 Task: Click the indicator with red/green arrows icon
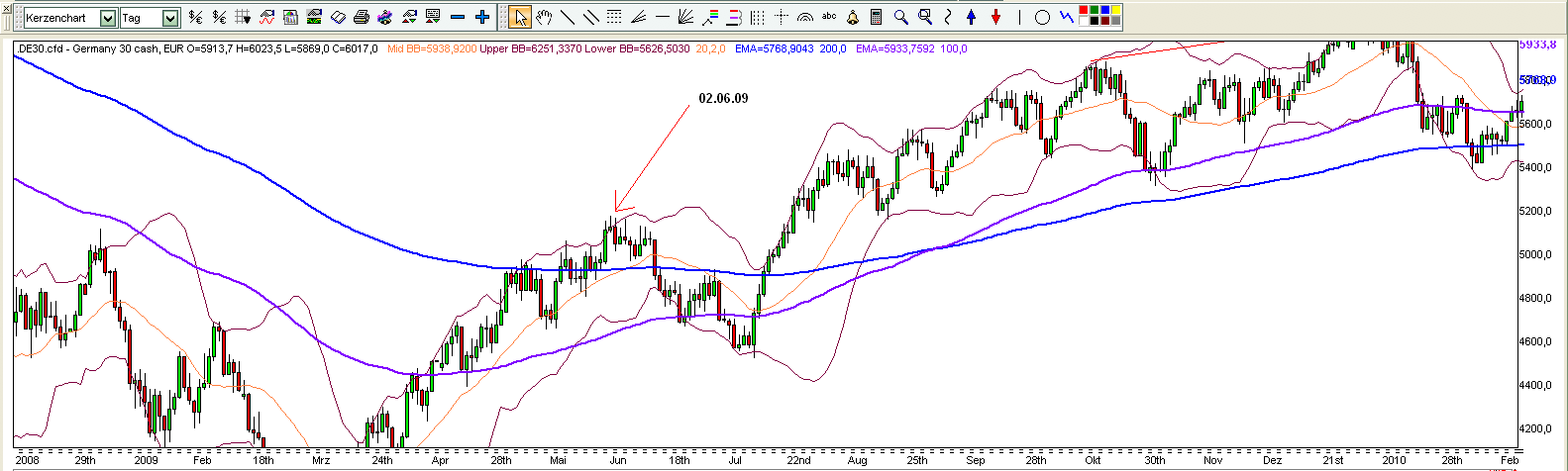(409, 17)
